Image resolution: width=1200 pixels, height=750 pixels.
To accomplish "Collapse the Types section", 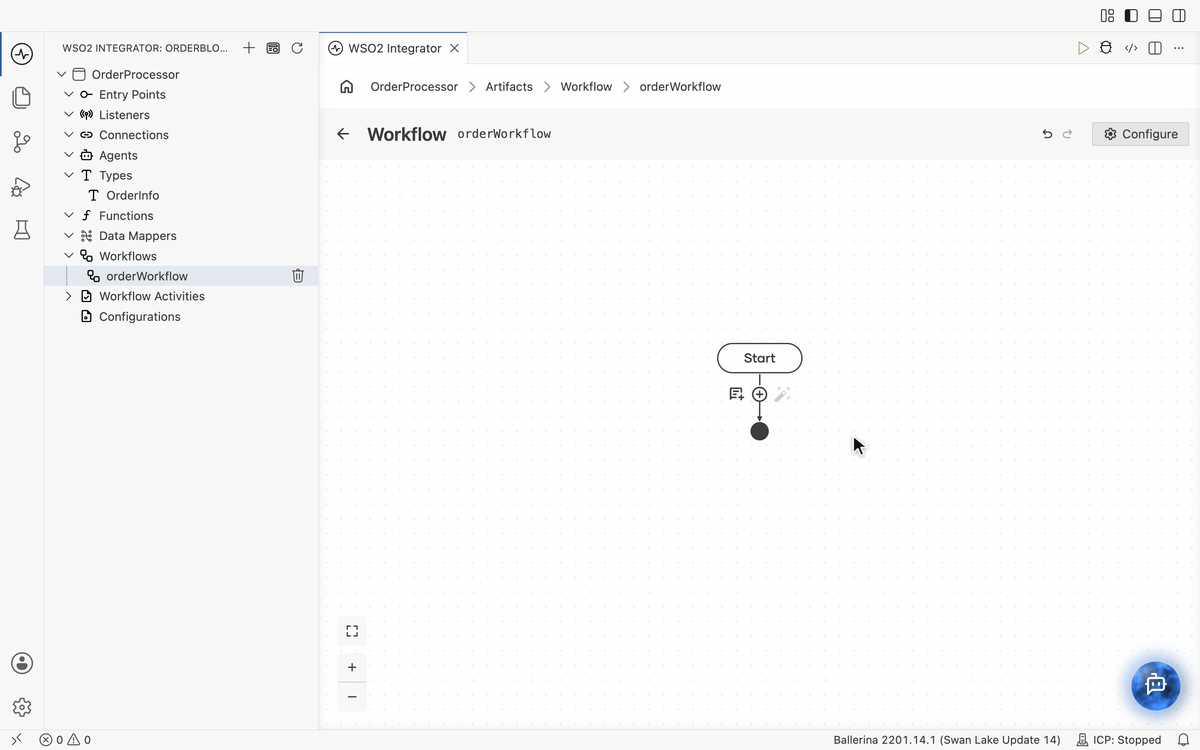I will point(69,175).
